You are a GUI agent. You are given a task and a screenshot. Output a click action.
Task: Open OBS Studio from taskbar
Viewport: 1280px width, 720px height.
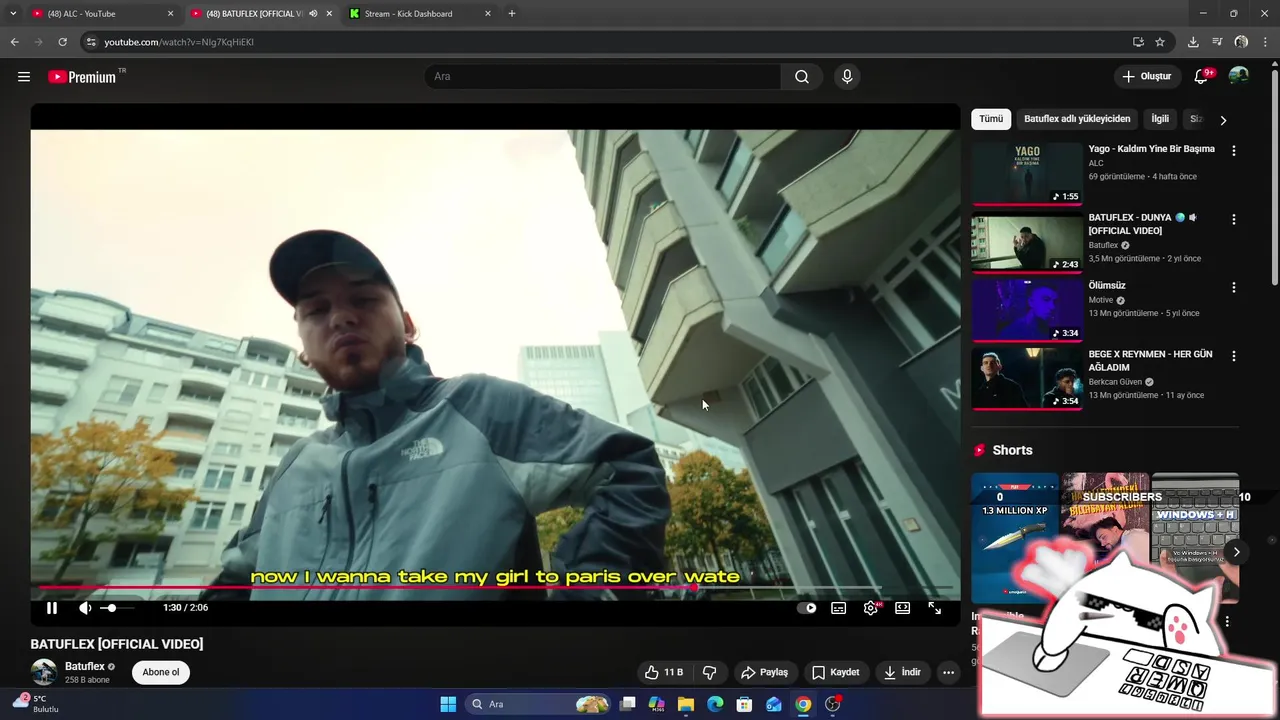833,704
